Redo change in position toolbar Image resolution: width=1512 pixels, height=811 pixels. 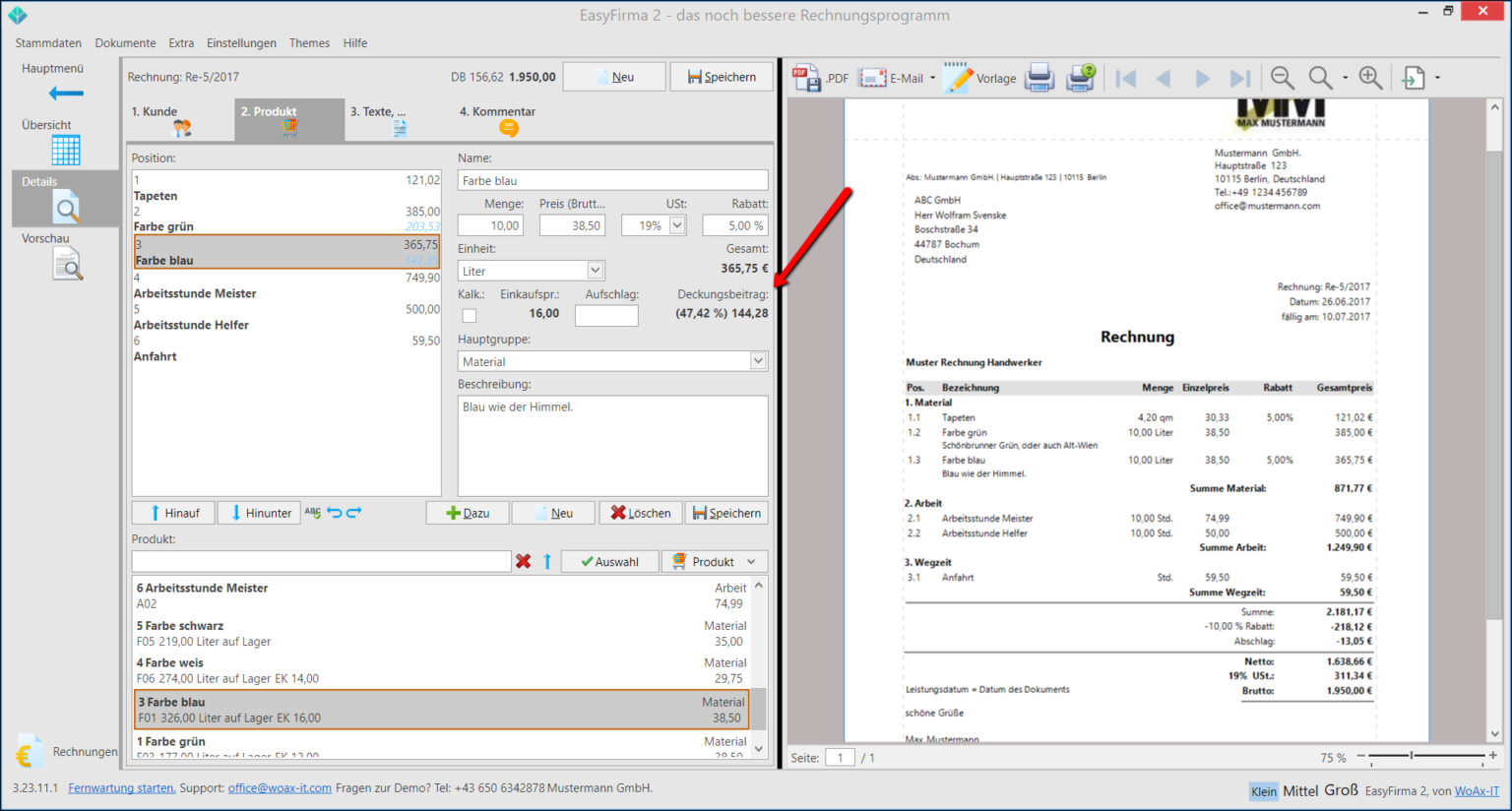pyautogui.click(x=354, y=513)
